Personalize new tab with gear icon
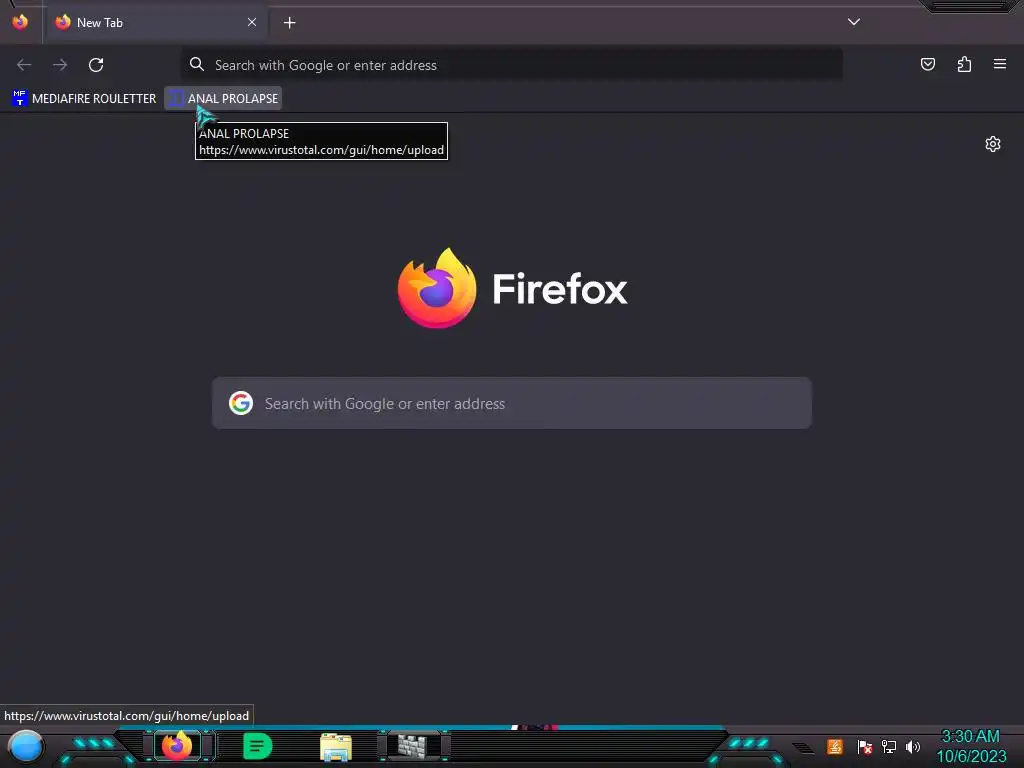 click(993, 144)
